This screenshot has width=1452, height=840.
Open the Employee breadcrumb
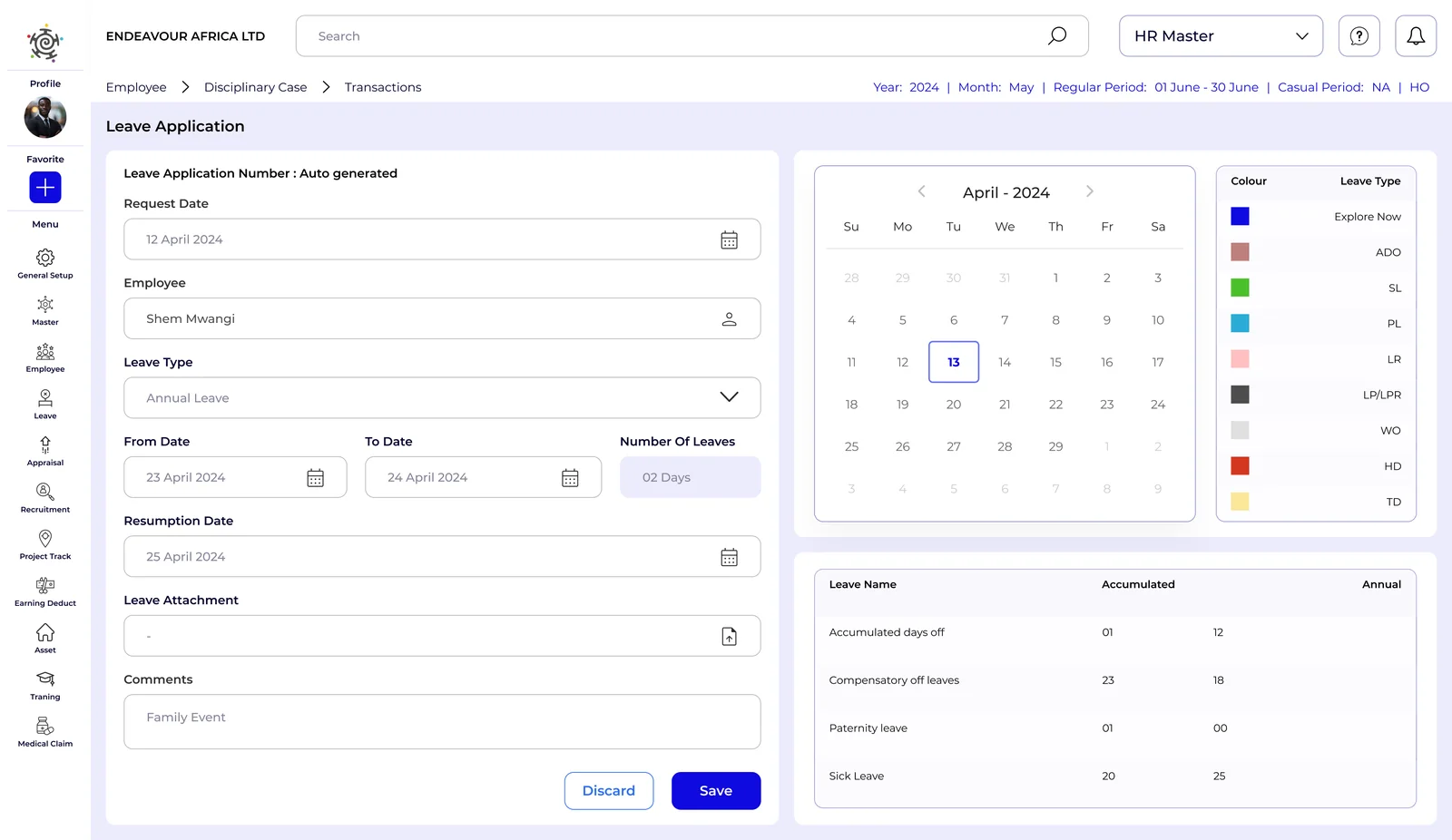pos(136,87)
